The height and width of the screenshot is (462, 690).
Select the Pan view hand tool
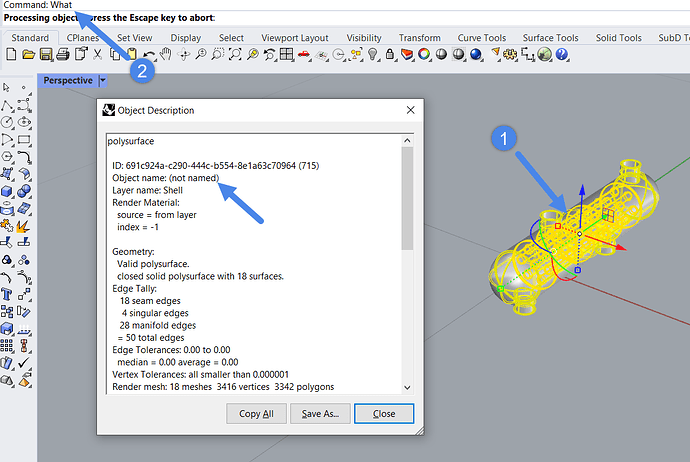click(166, 54)
